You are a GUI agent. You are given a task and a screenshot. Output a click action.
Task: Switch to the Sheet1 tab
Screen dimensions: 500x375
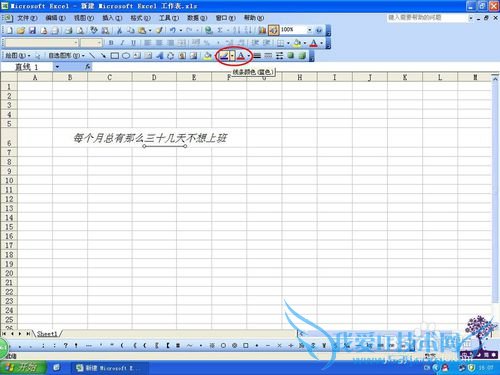point(47,333)
